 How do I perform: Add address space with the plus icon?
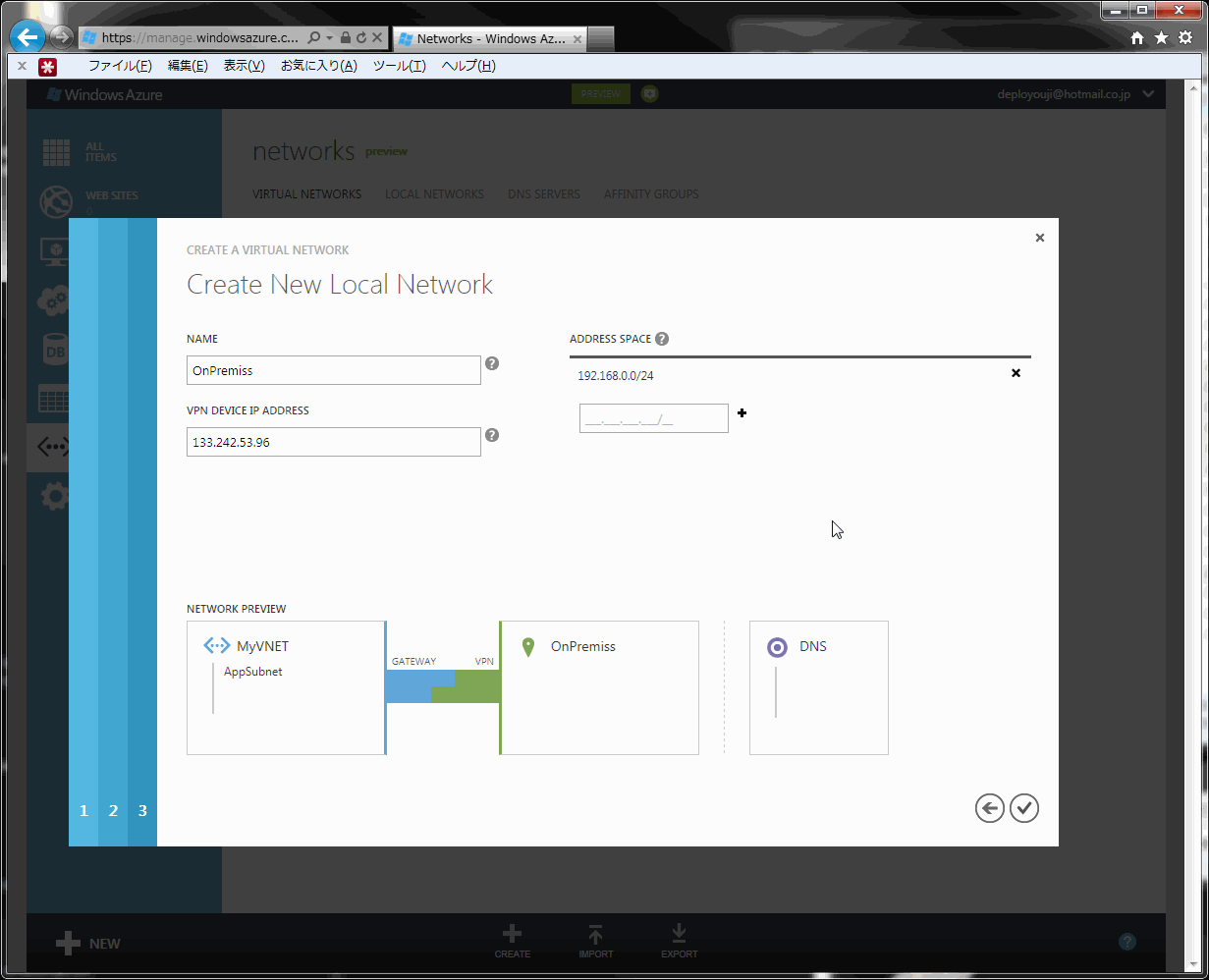pyautogui.click(x=742, y=413)
